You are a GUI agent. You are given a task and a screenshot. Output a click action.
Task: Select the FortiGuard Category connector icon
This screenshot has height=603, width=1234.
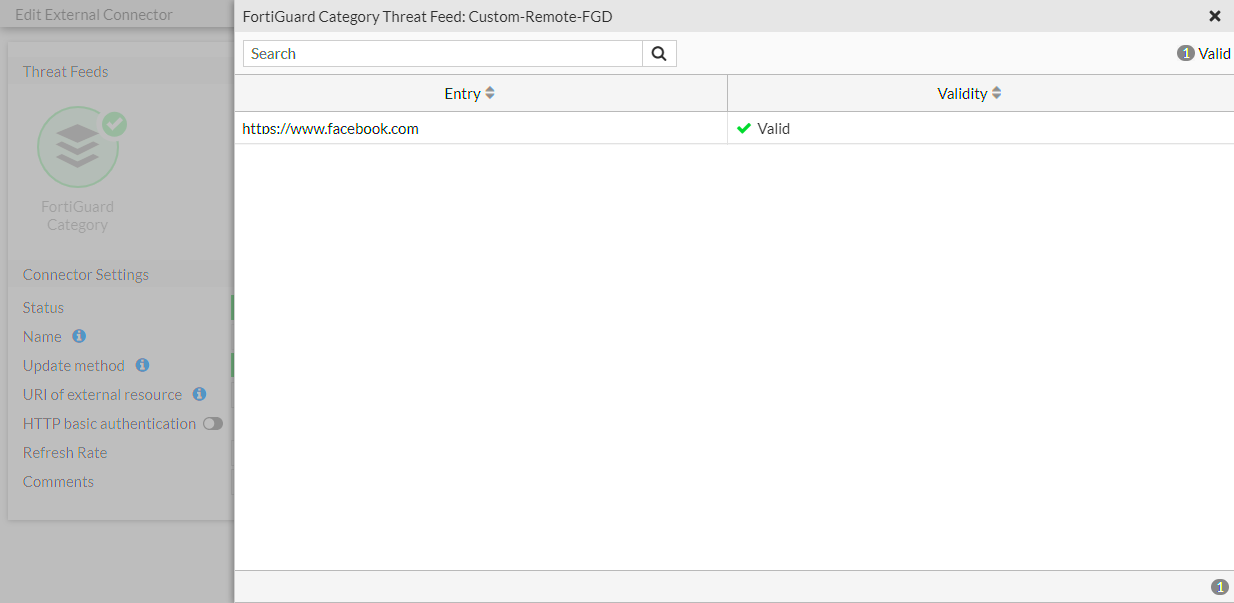click(x=78, y=147)
